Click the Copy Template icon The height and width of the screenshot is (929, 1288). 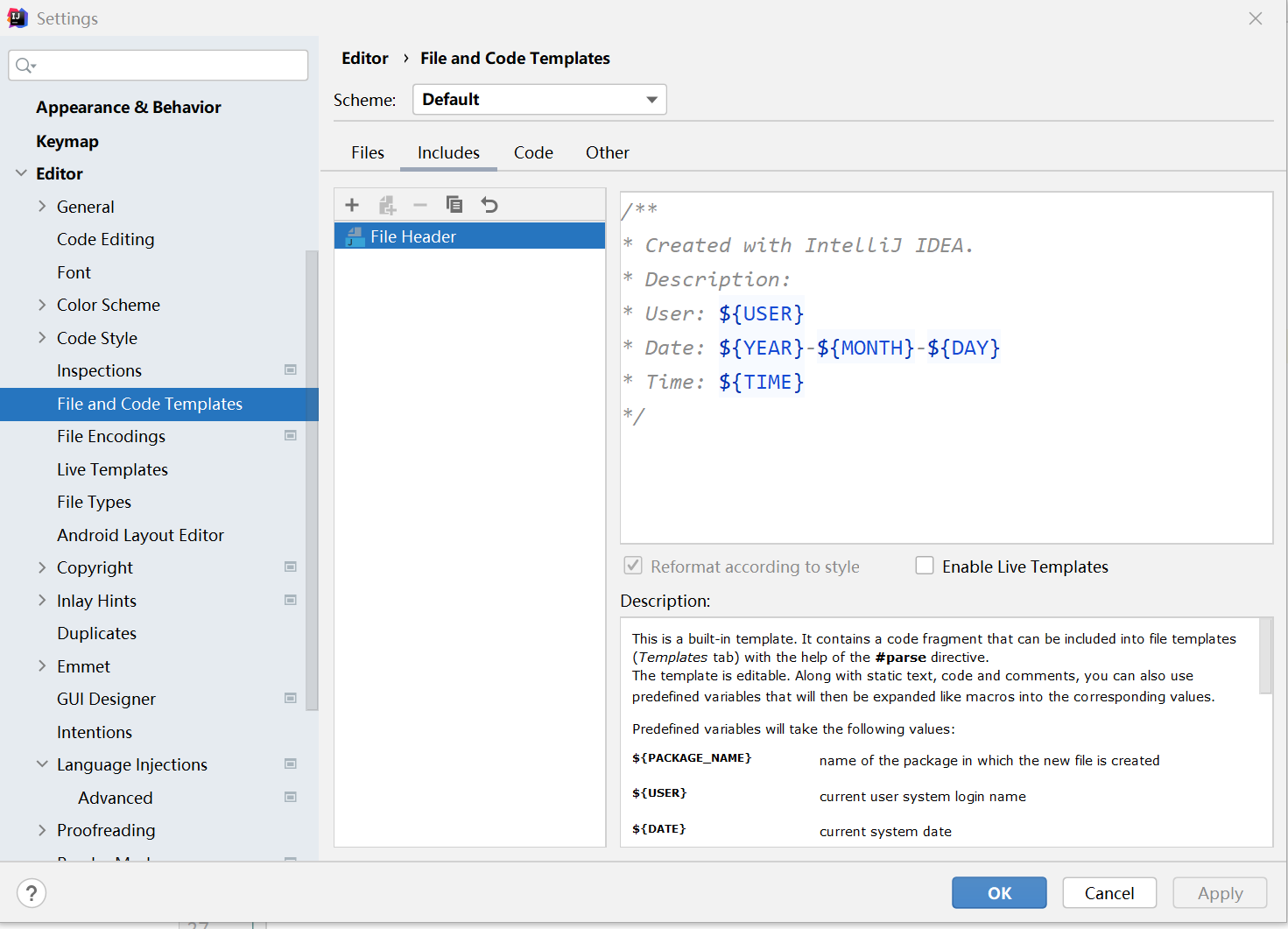click(x=454, y=205)
